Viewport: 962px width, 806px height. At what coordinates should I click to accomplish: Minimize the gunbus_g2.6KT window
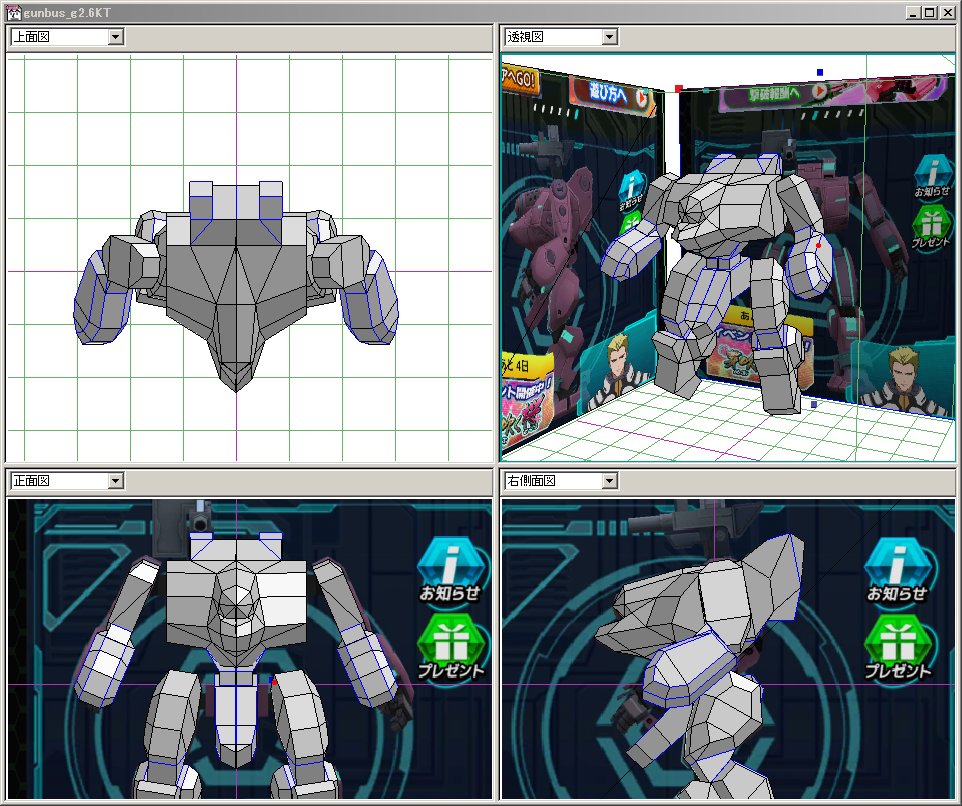coord(914,12)
